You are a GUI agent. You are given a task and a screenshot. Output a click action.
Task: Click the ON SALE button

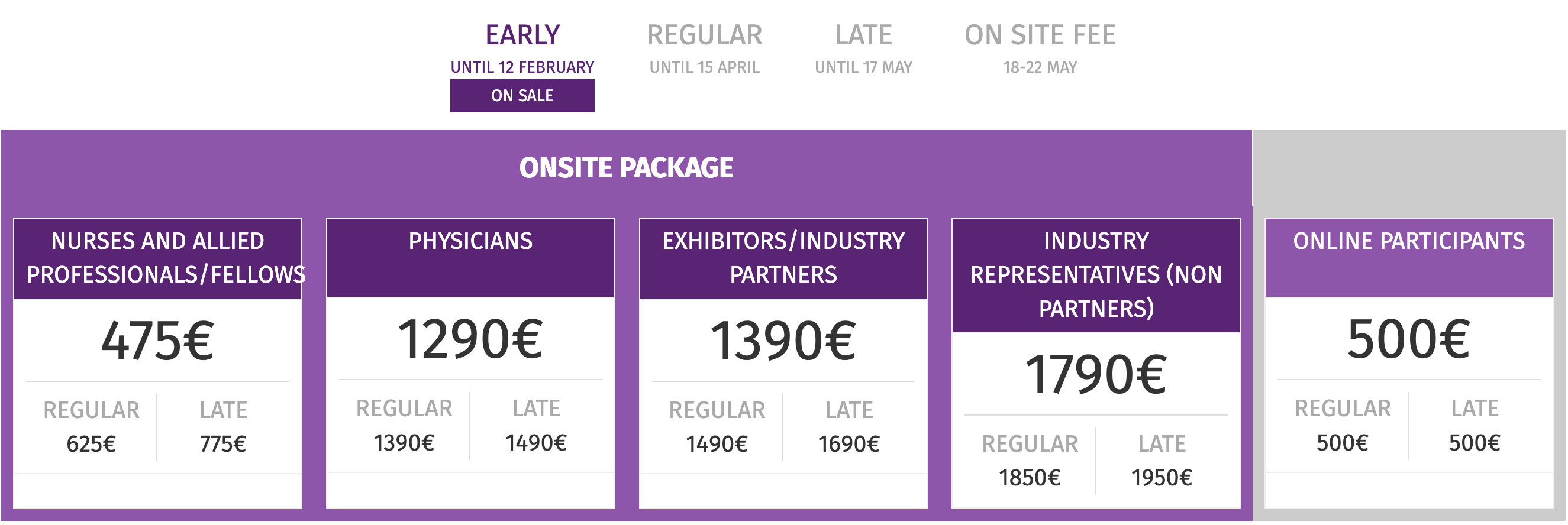click(x=522, y=96)
